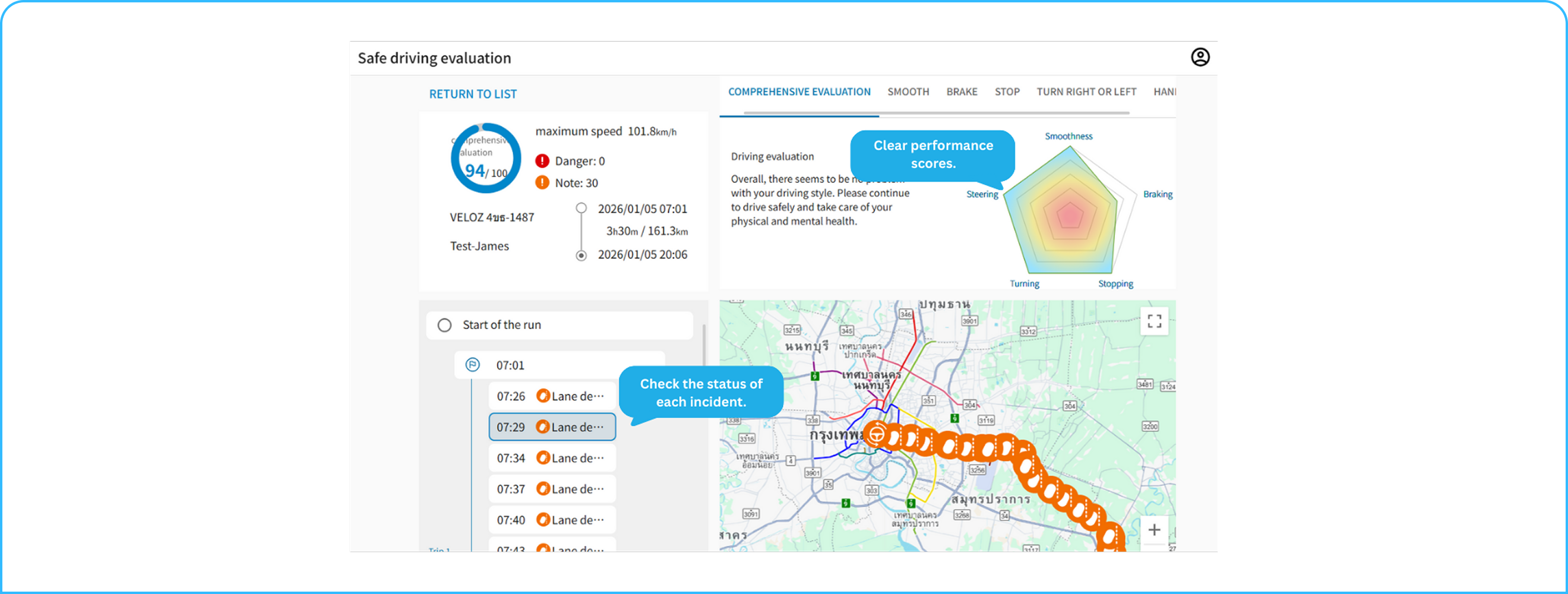Screen dimensions: 1568x594
Task: Click the red Danger alert icon
Action: pyautogui.click(x=542, y=162)
